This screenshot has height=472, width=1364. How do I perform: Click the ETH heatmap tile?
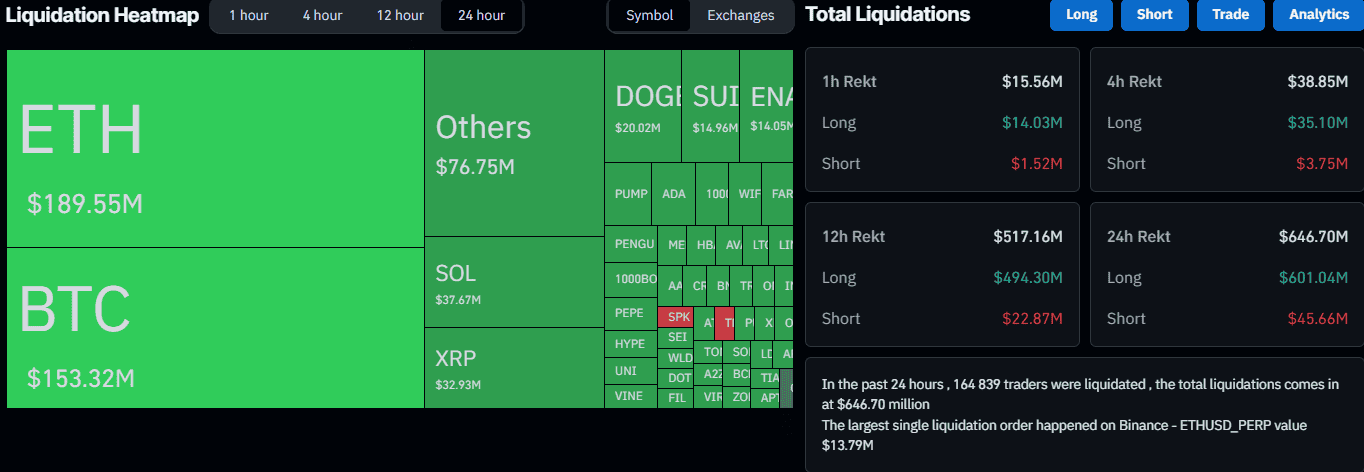click(x=215, y=148)
